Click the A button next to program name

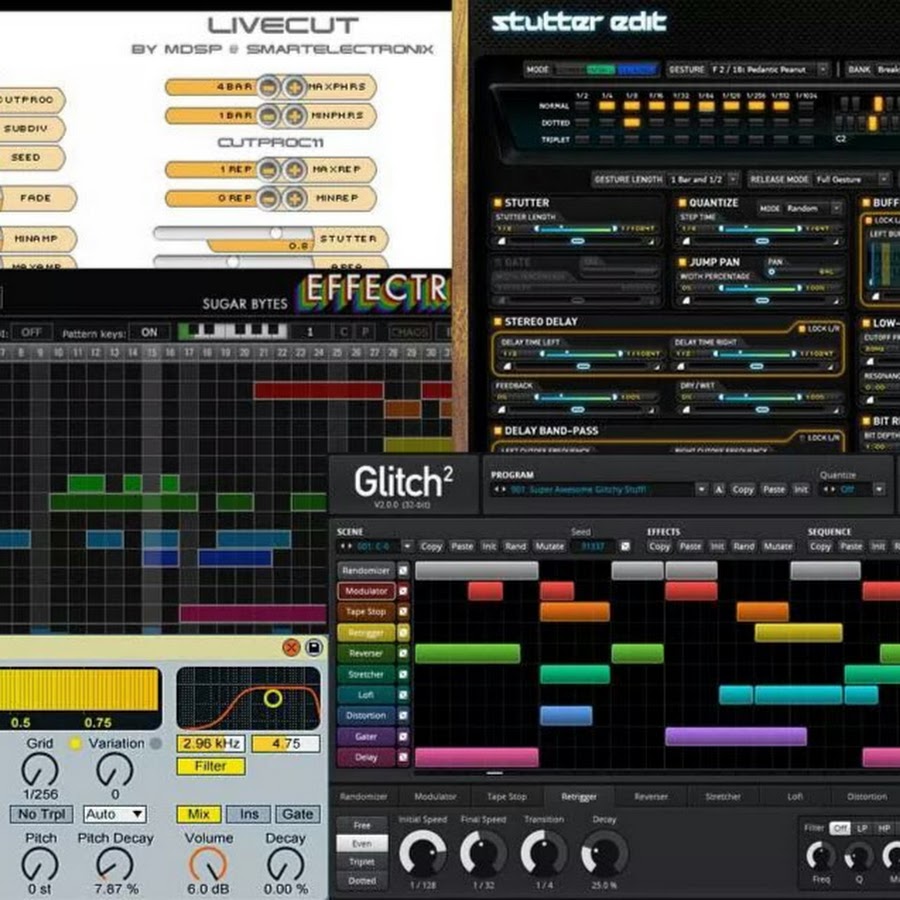coord(719,490)
